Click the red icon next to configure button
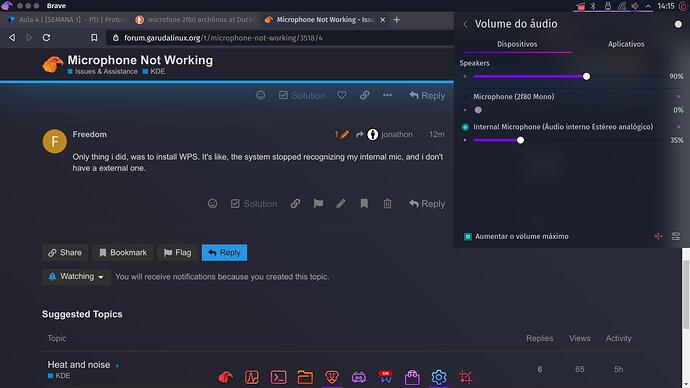The height and width of the screenshot is (388, 690). (658, 237)
